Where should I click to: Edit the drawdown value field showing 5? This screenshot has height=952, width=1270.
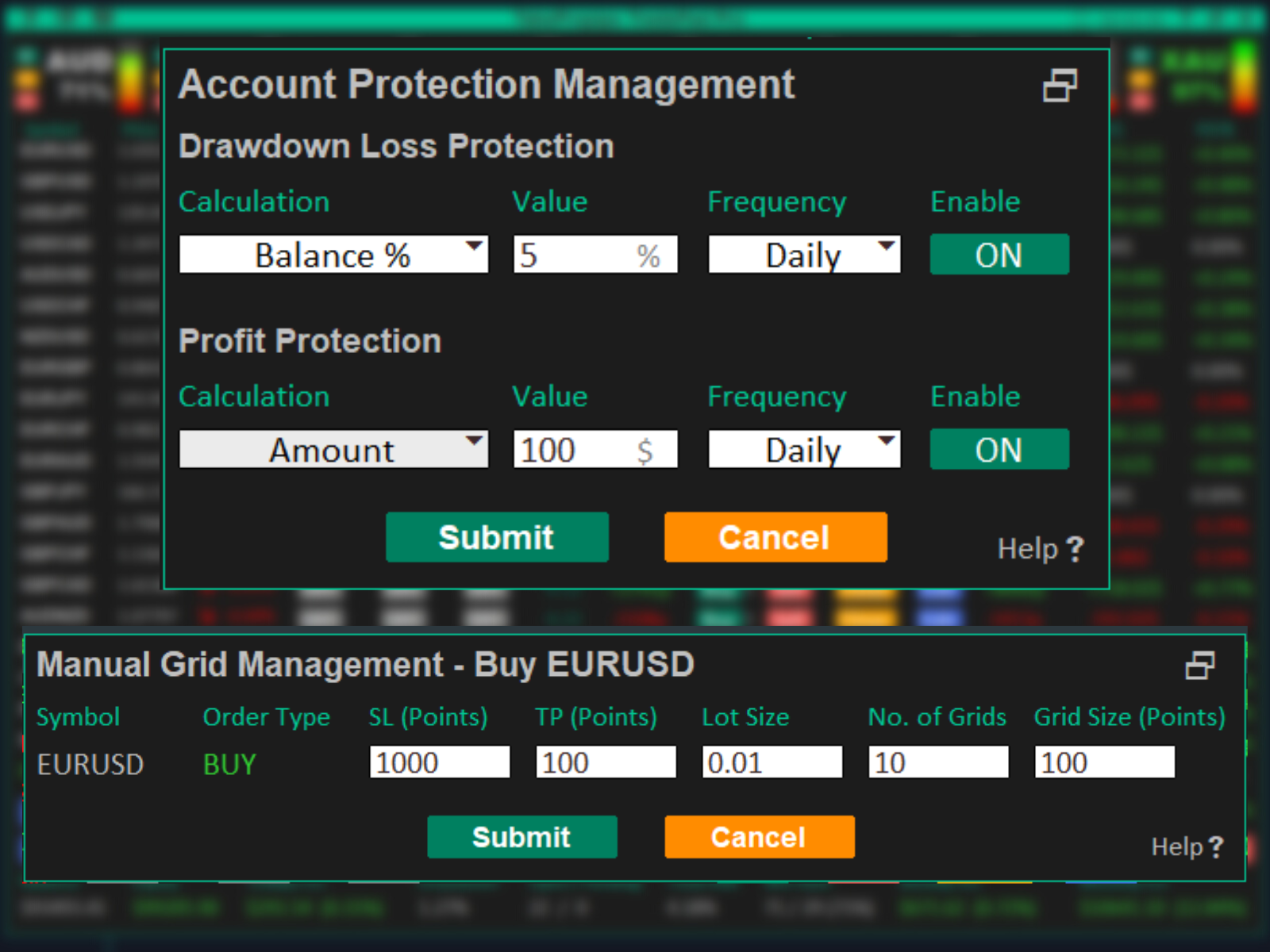tap(595, 255)
